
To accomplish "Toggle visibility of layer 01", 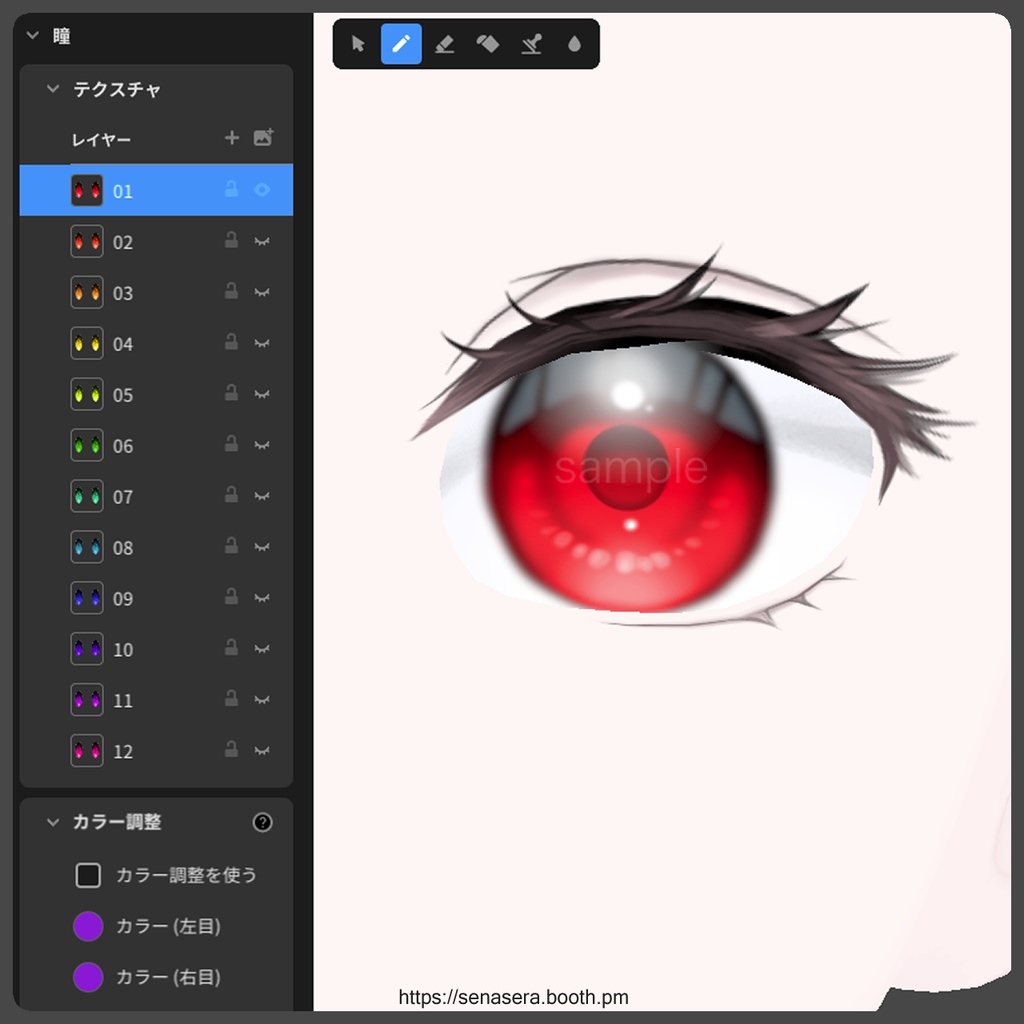I will (262, 190).
